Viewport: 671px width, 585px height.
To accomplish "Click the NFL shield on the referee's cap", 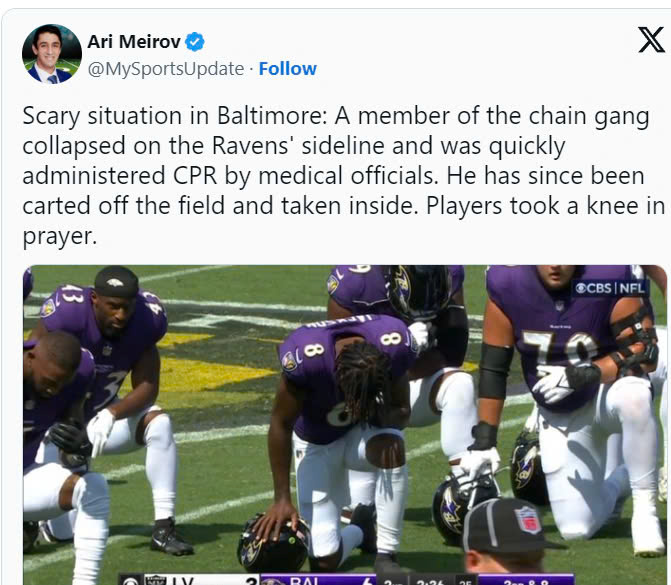I will (x=528, y=519).
